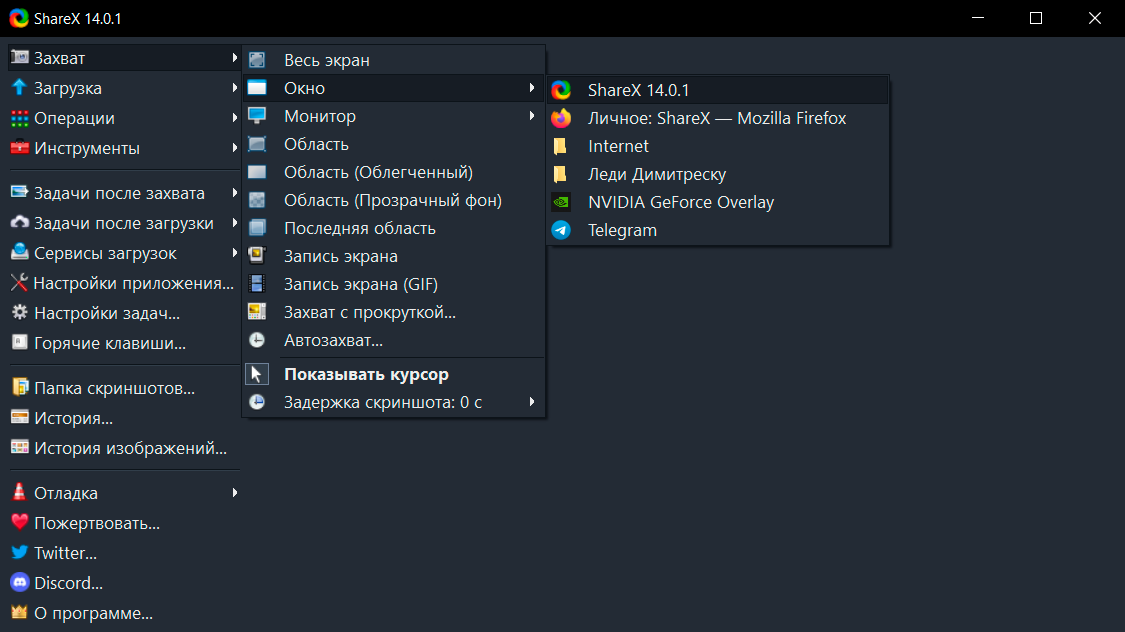Screen dimensions: 1125x632
Task: Click the Инструменты red toolbox icon
Action: (x=19, y=148)
